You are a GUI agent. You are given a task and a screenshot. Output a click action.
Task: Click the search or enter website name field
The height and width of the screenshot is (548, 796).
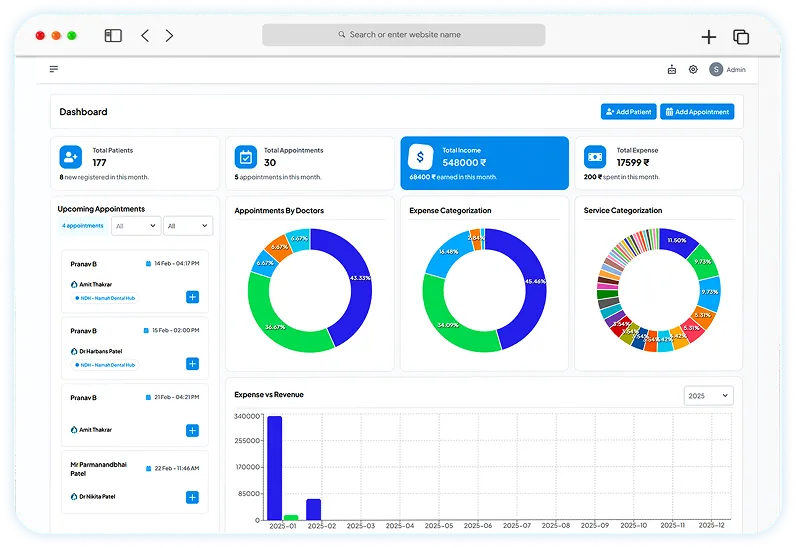(404, 35)
